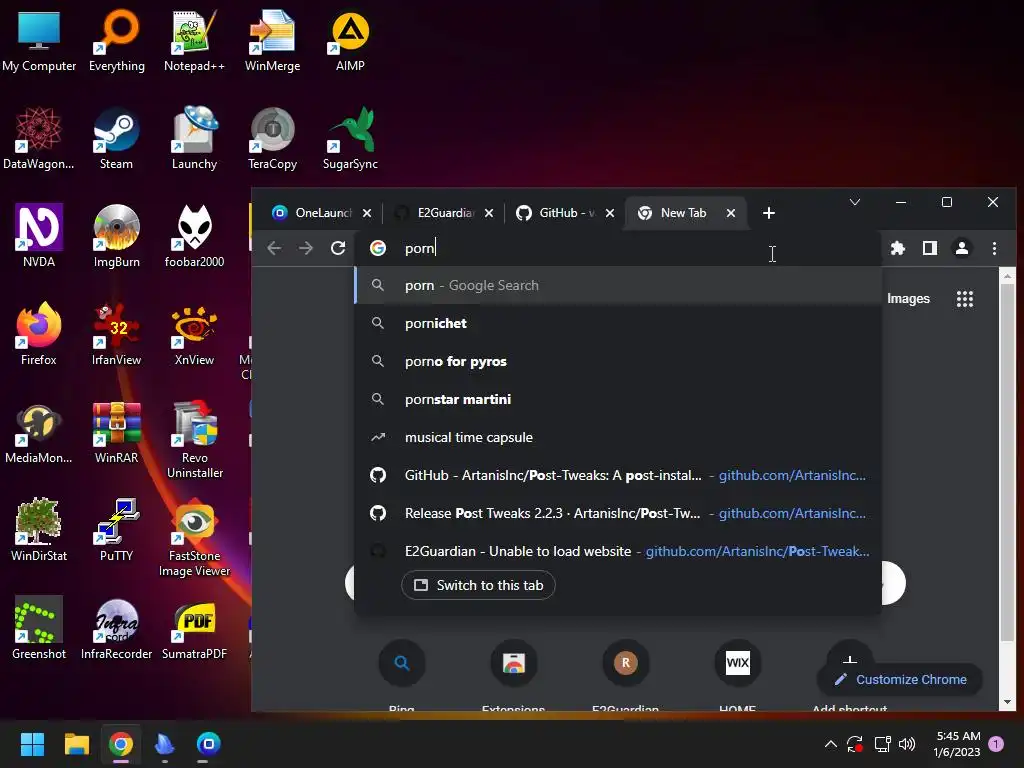Open the DataWagon desktop shortcut
This screenshot has height=768, width=1024.
(x=39, y=138)
